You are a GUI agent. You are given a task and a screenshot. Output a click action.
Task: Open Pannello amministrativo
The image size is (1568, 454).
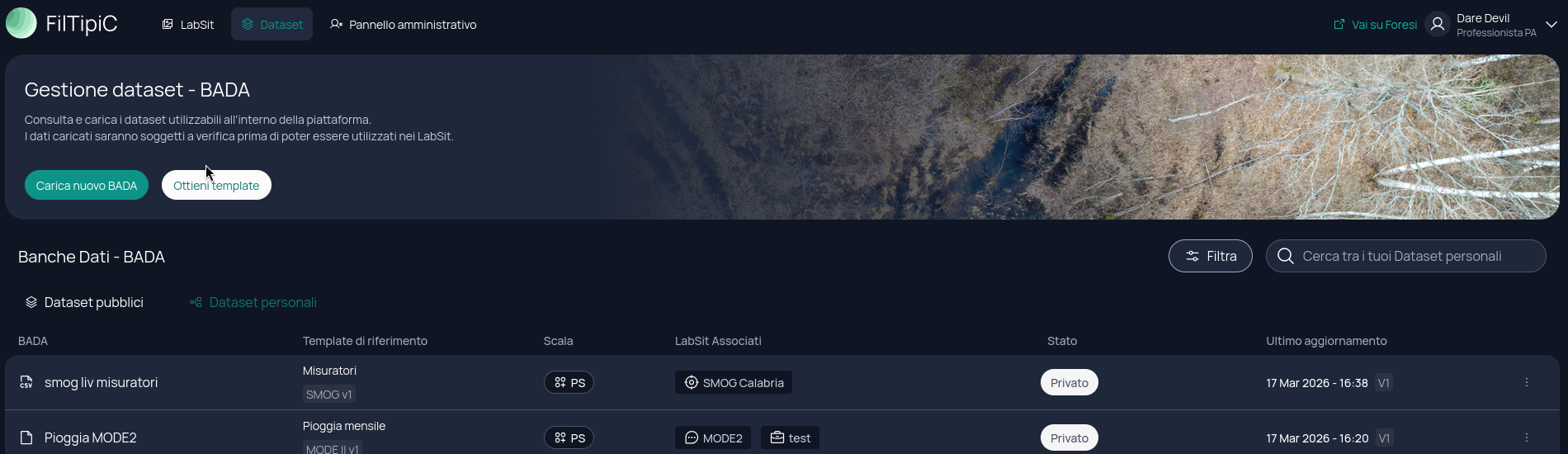403,25
